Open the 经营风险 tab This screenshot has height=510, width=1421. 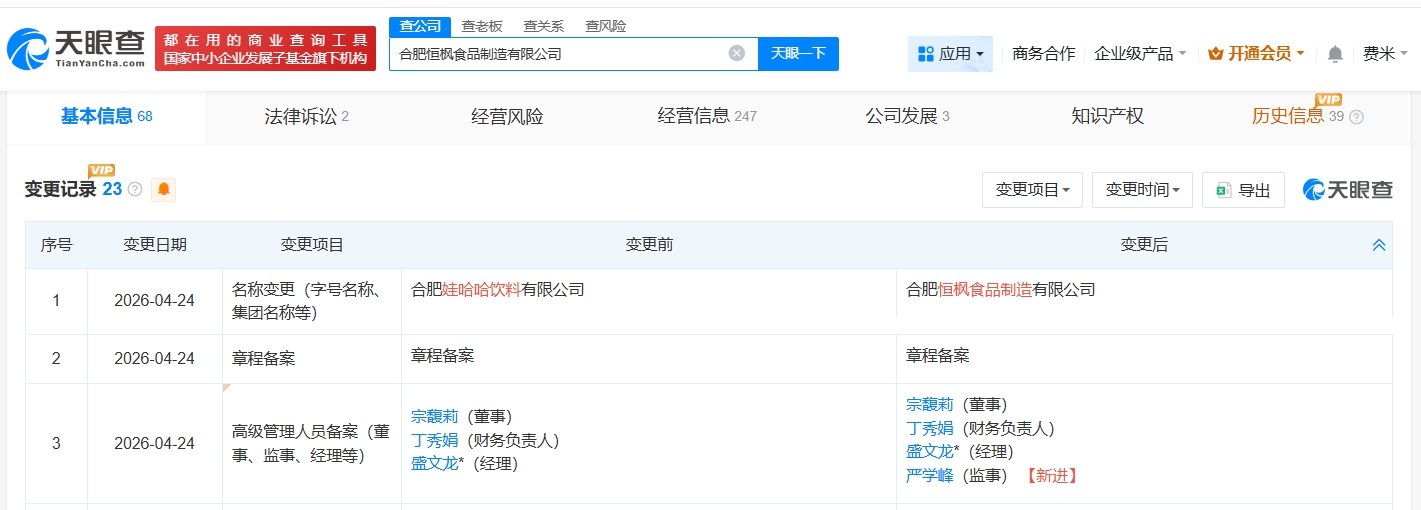[x=507, y=116]
